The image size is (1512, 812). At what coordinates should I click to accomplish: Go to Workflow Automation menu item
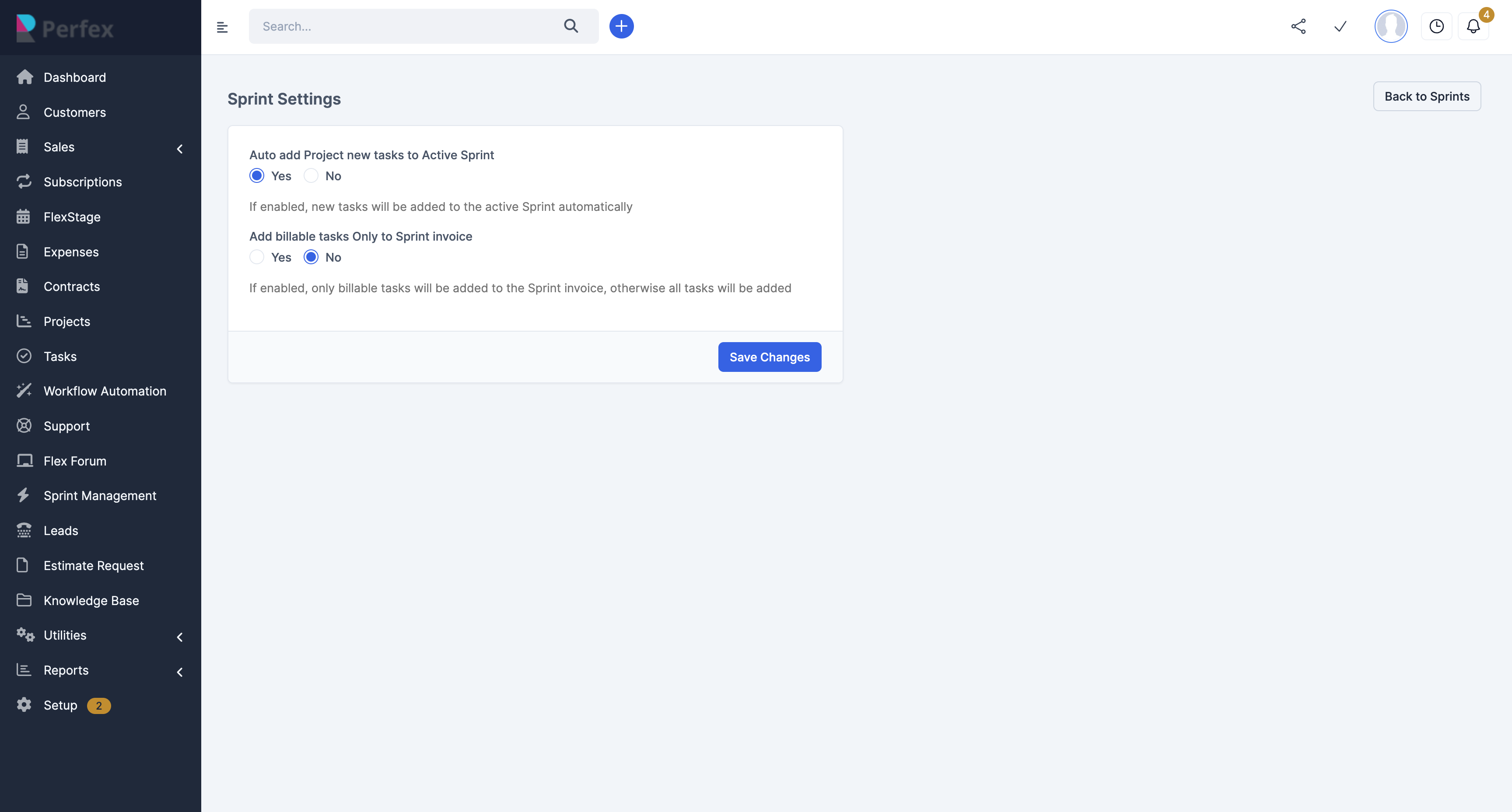[105, 391]
